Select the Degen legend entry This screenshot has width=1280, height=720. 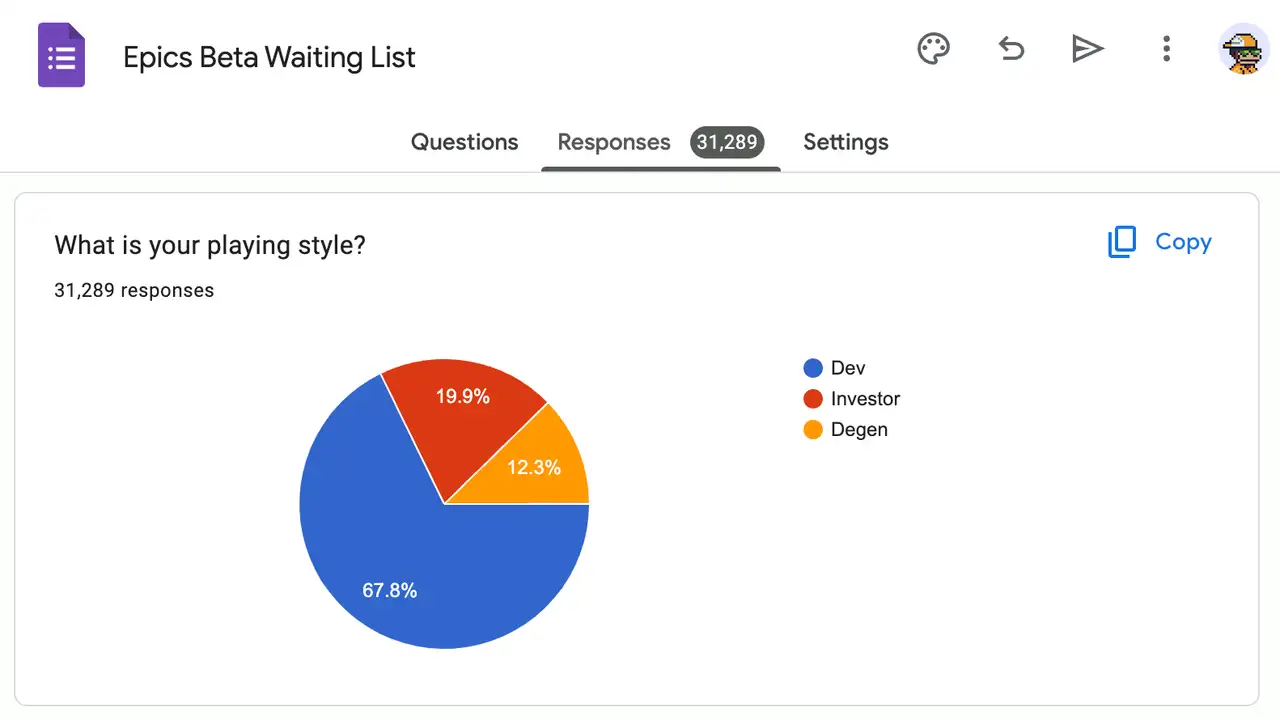pyautogui.click(x=859, y=429)
